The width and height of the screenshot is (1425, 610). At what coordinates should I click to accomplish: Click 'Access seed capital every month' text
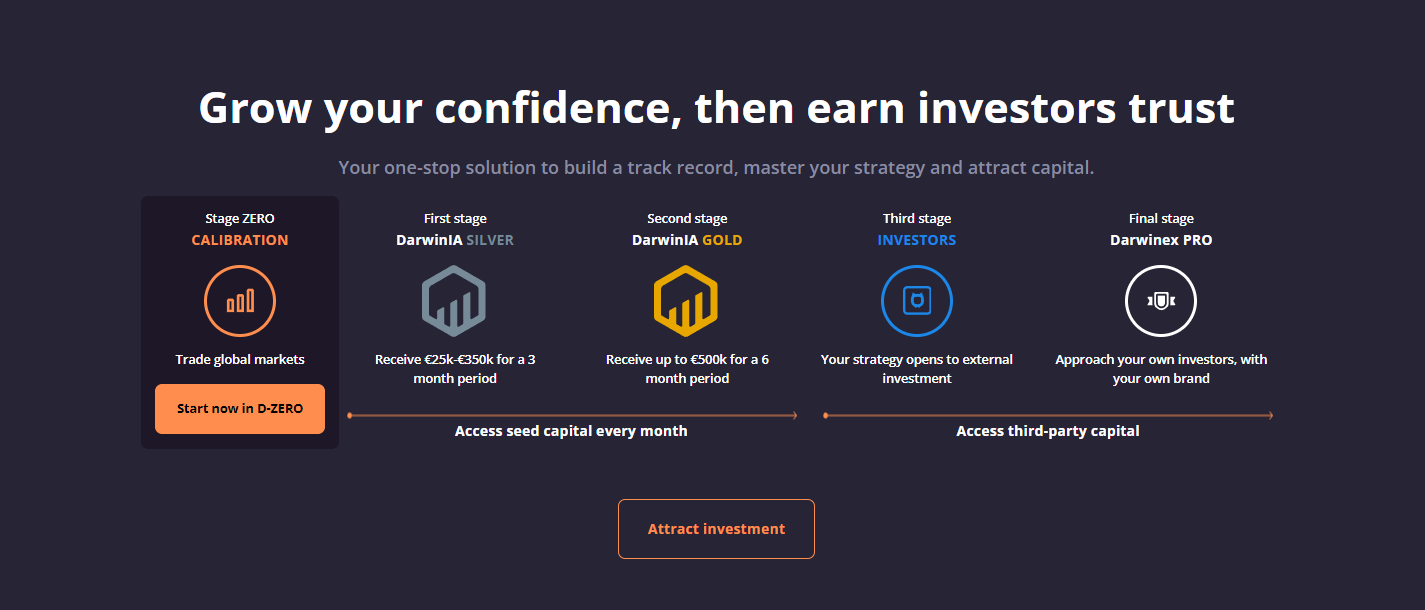(x=571, y=431)
